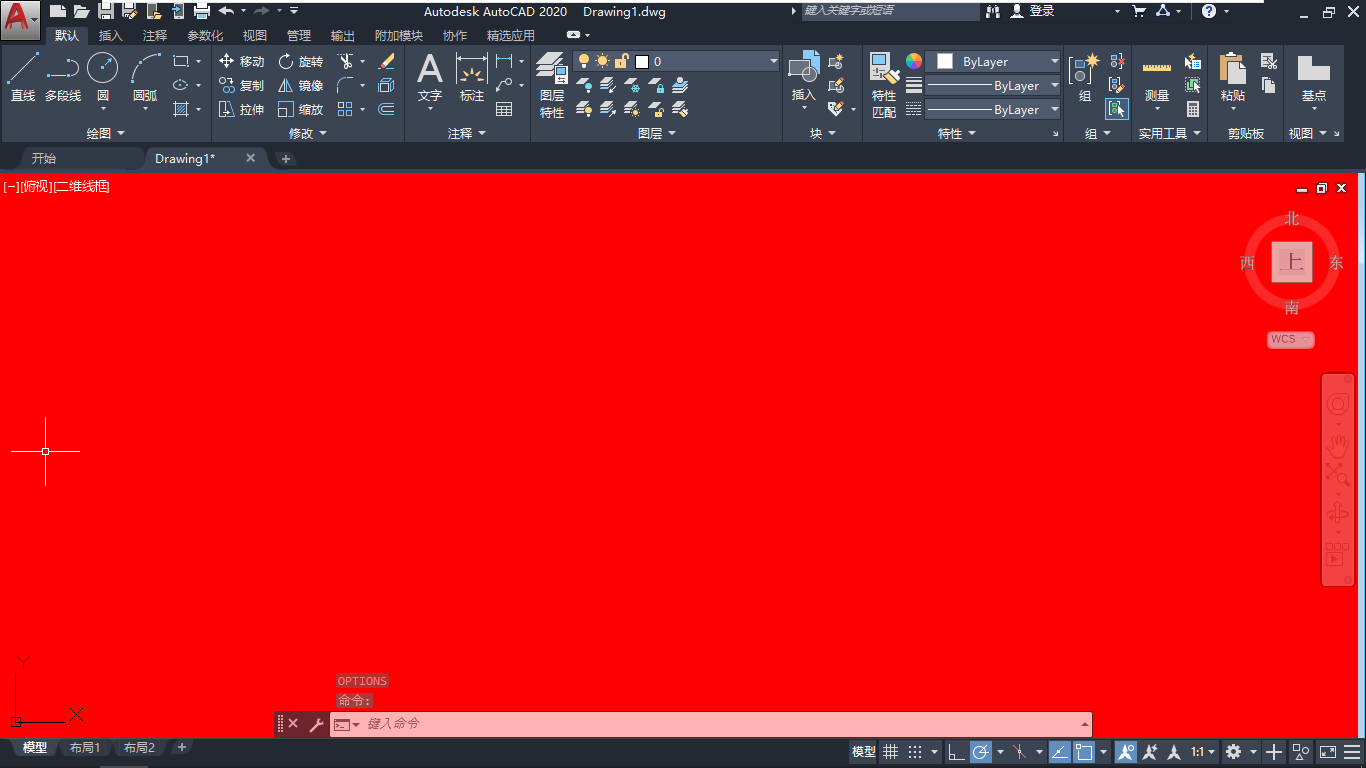The image size is (1366, 768).
Task: Activate the 复制 (Copy) command
Action: (x=241, y=85)
